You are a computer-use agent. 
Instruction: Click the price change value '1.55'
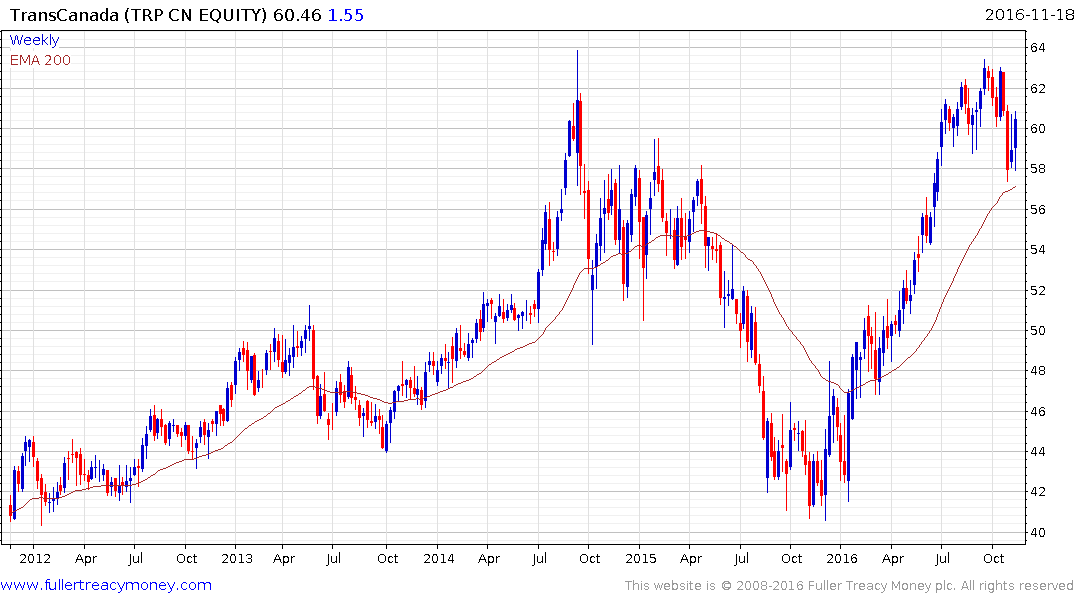[x=346, y=15]
